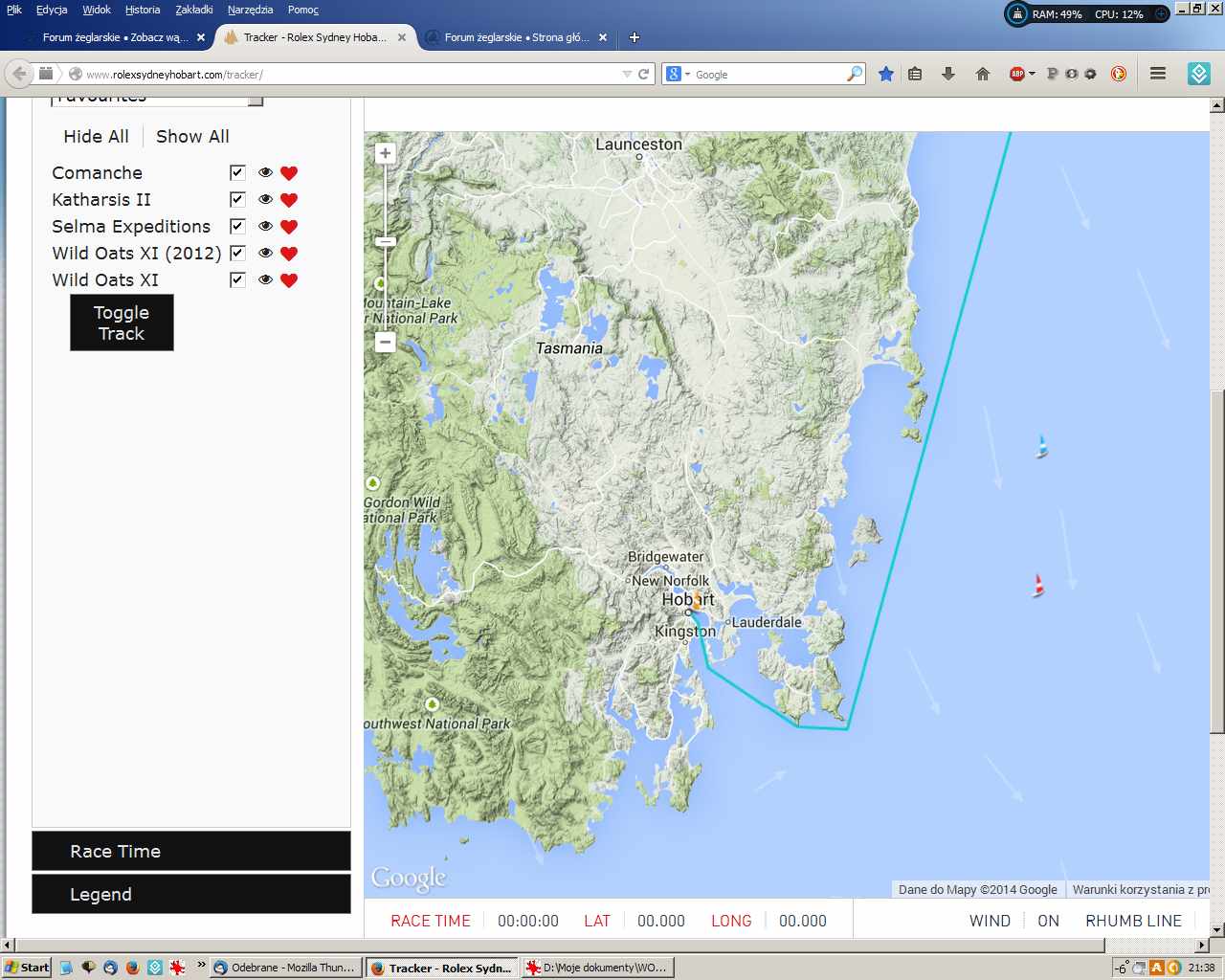The image size is (1225, 980).
Task: Click the browser back arrow button
Action: (19, 74)
